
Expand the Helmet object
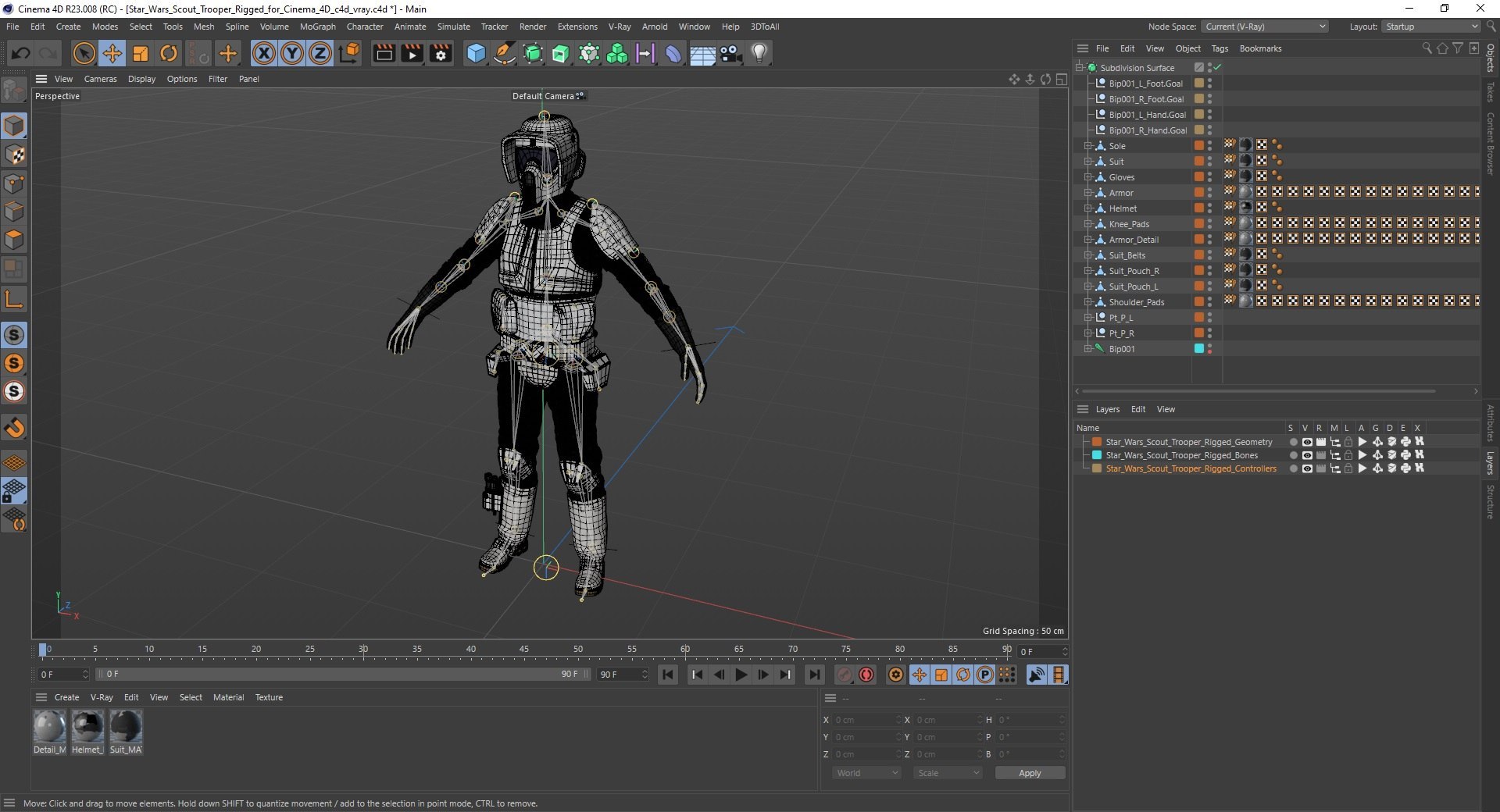click(1087, 208)
